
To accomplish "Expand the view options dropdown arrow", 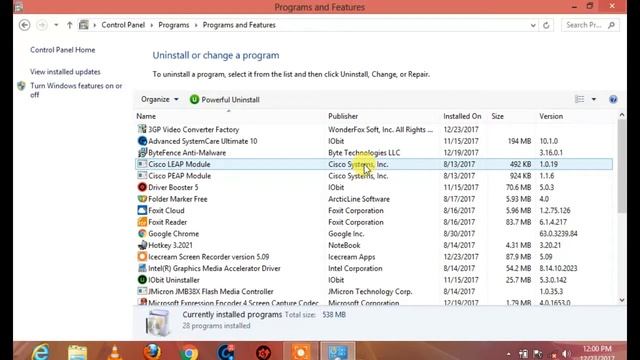I will (x=594, y=99).
